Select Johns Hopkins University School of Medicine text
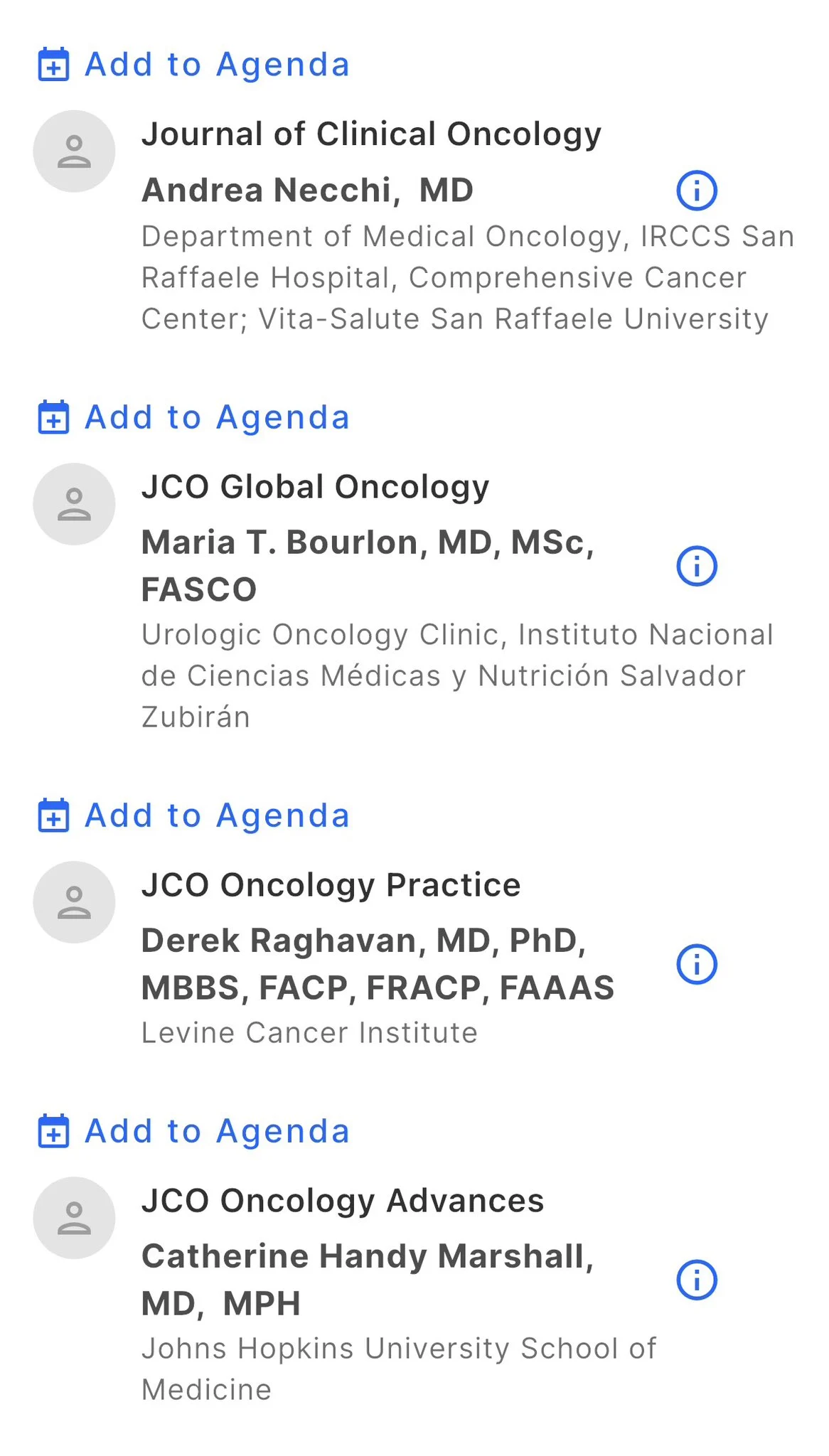The height and width of the screenshot is (1456, 829). 398,1369
